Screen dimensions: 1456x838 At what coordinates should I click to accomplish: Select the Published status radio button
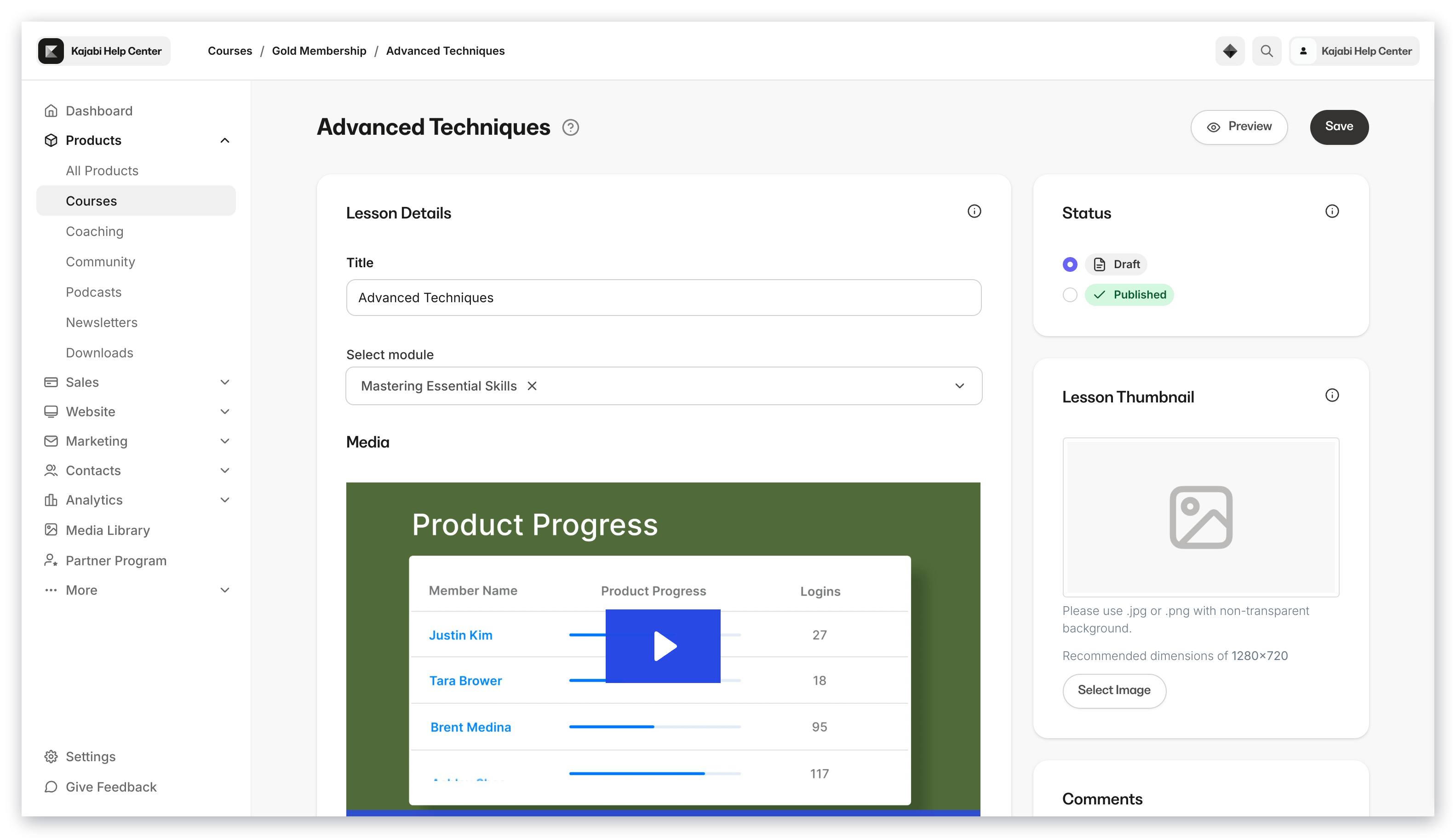(x=1069, y=295)
